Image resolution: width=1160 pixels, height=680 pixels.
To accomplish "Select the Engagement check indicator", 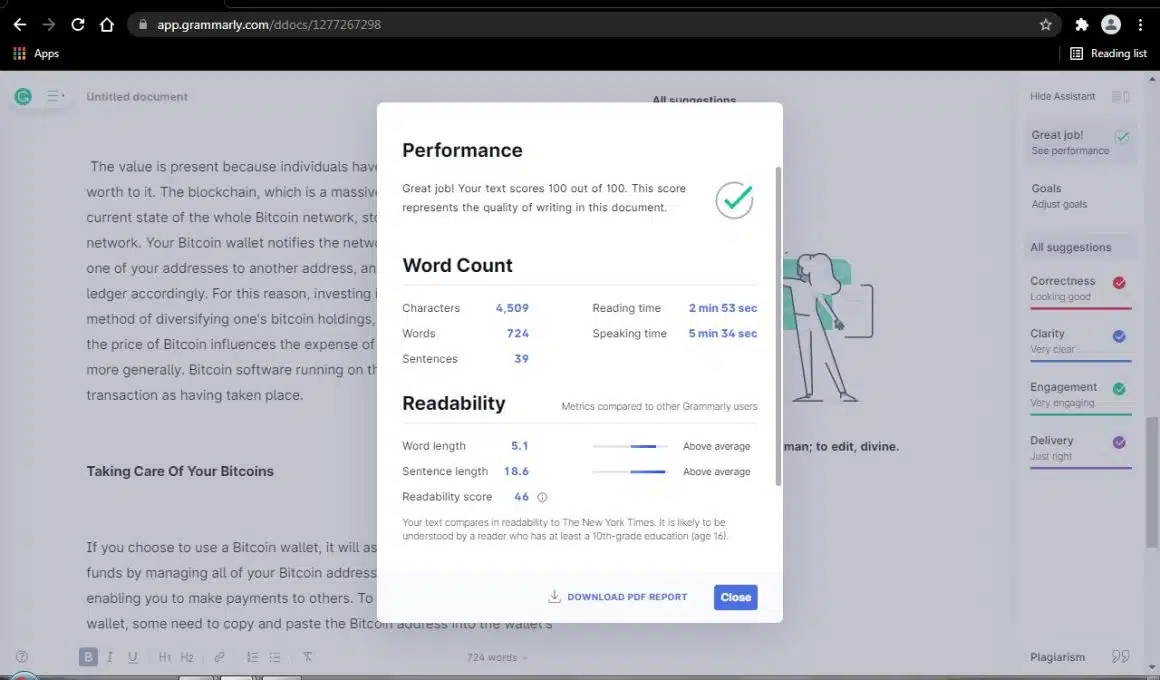I will (1119, 389).
